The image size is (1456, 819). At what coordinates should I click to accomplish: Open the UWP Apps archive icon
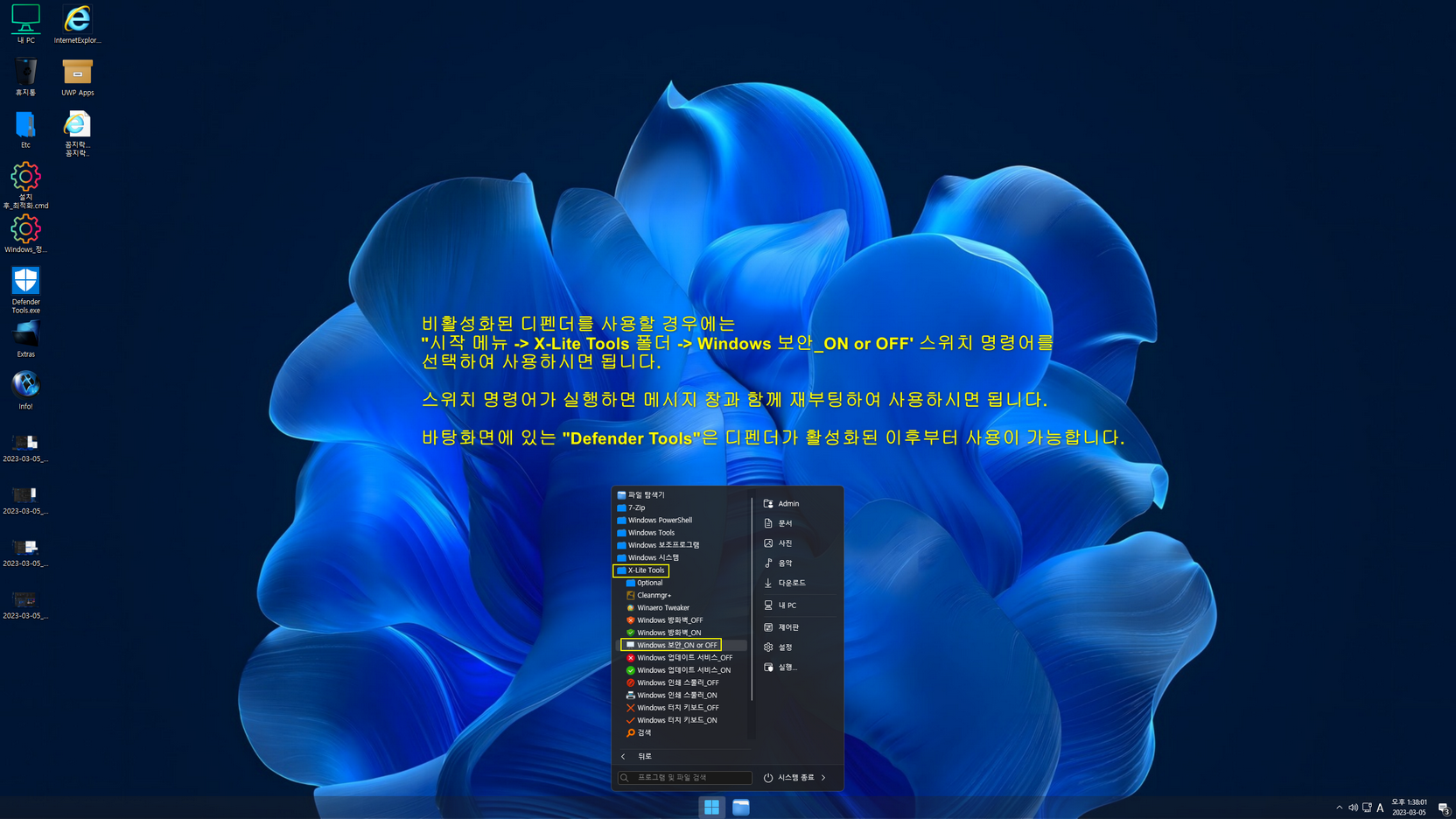77,76
